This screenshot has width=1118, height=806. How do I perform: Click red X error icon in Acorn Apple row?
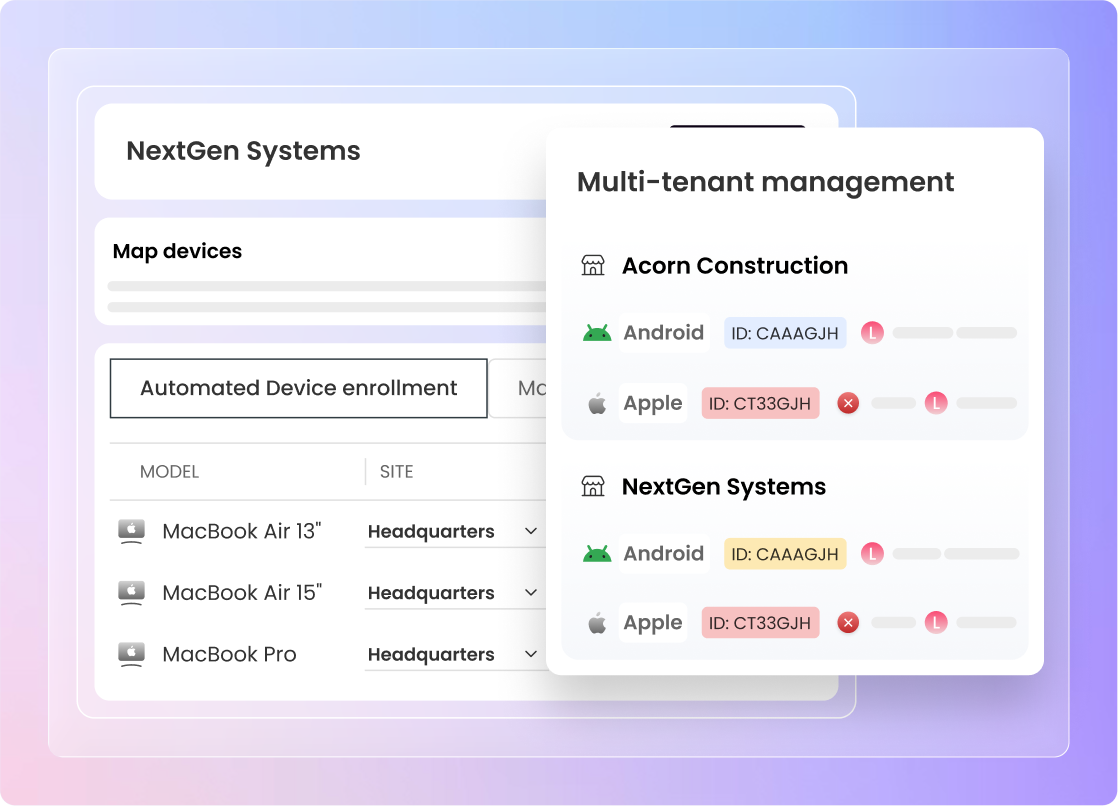pyautogui.click(x=848, y=403)
